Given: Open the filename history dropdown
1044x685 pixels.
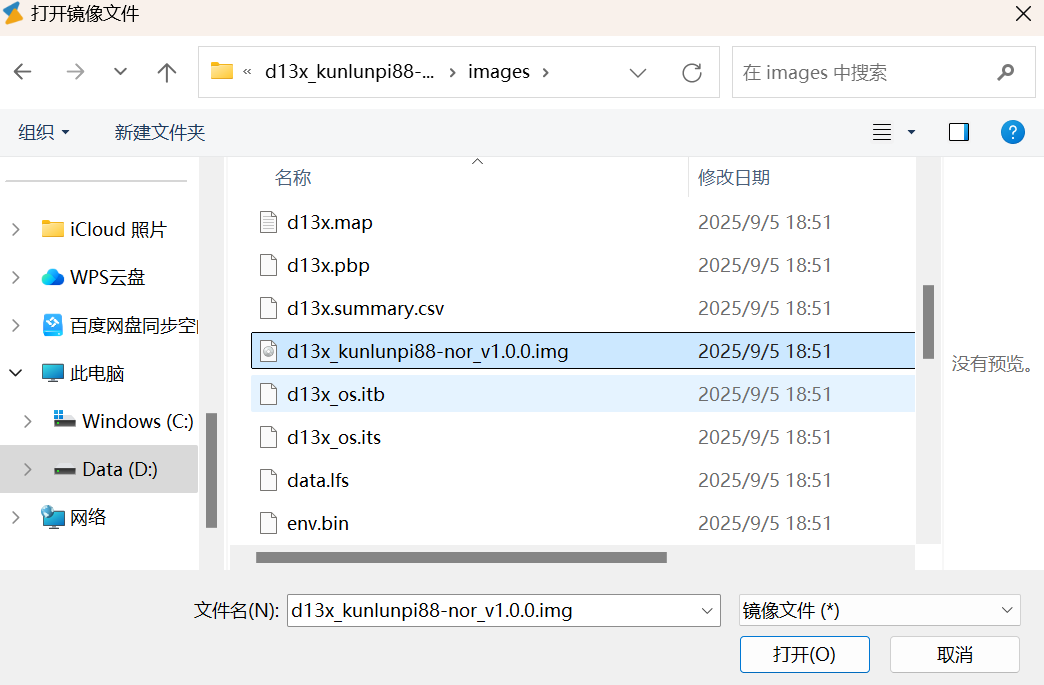Looking at the screenshot, I should (x=707, y=610).
